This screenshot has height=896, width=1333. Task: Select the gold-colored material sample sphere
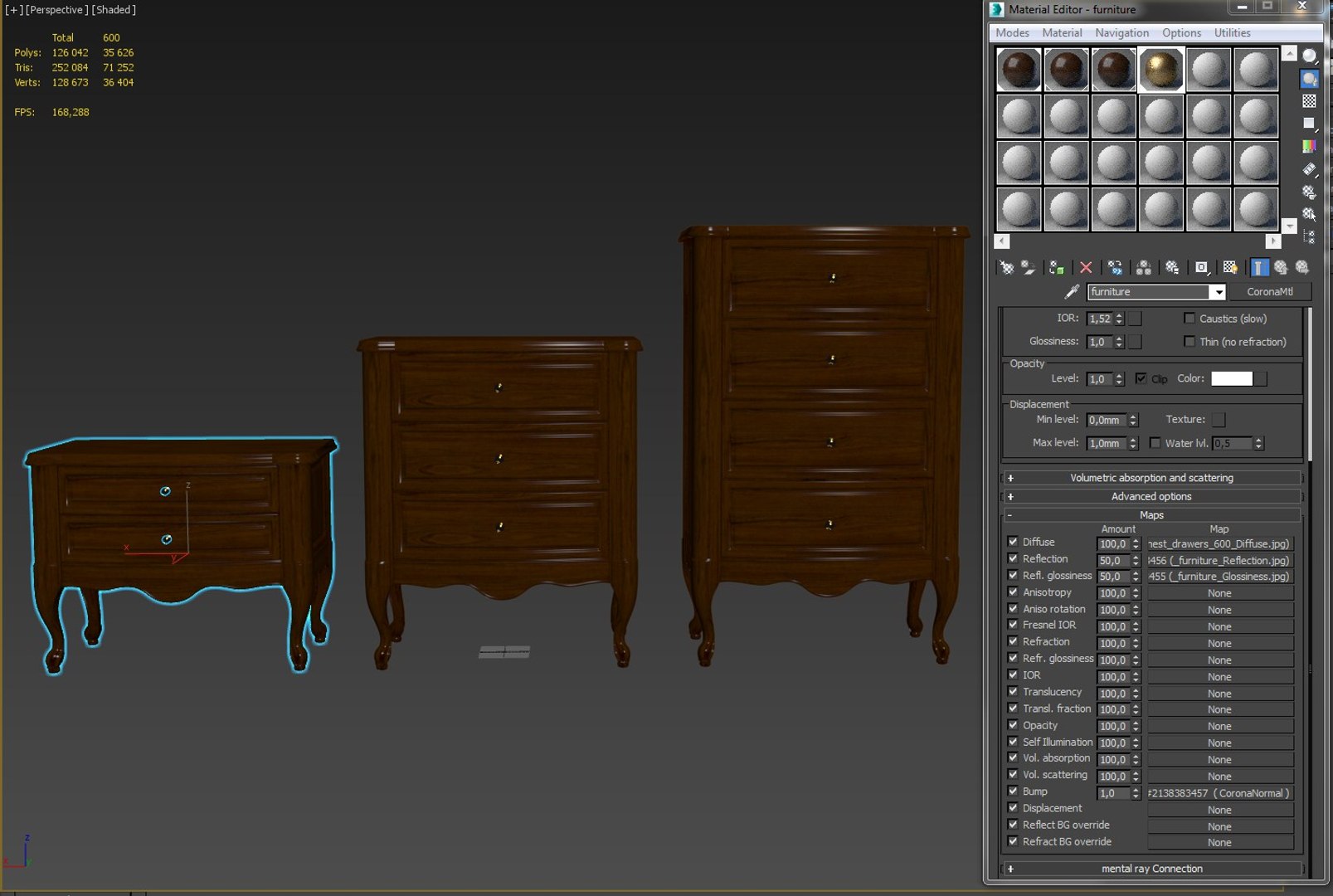1160,69
